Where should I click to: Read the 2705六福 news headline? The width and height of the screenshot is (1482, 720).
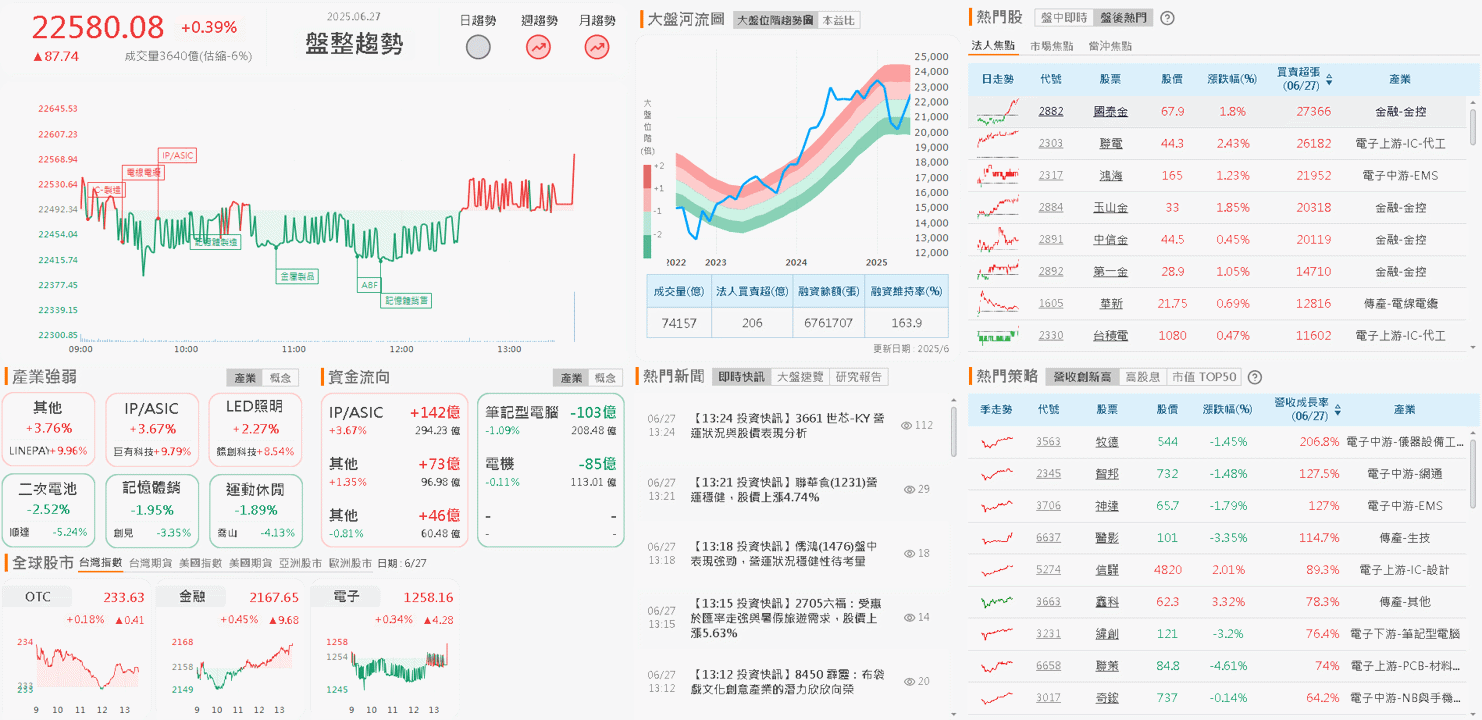(786, 617)
